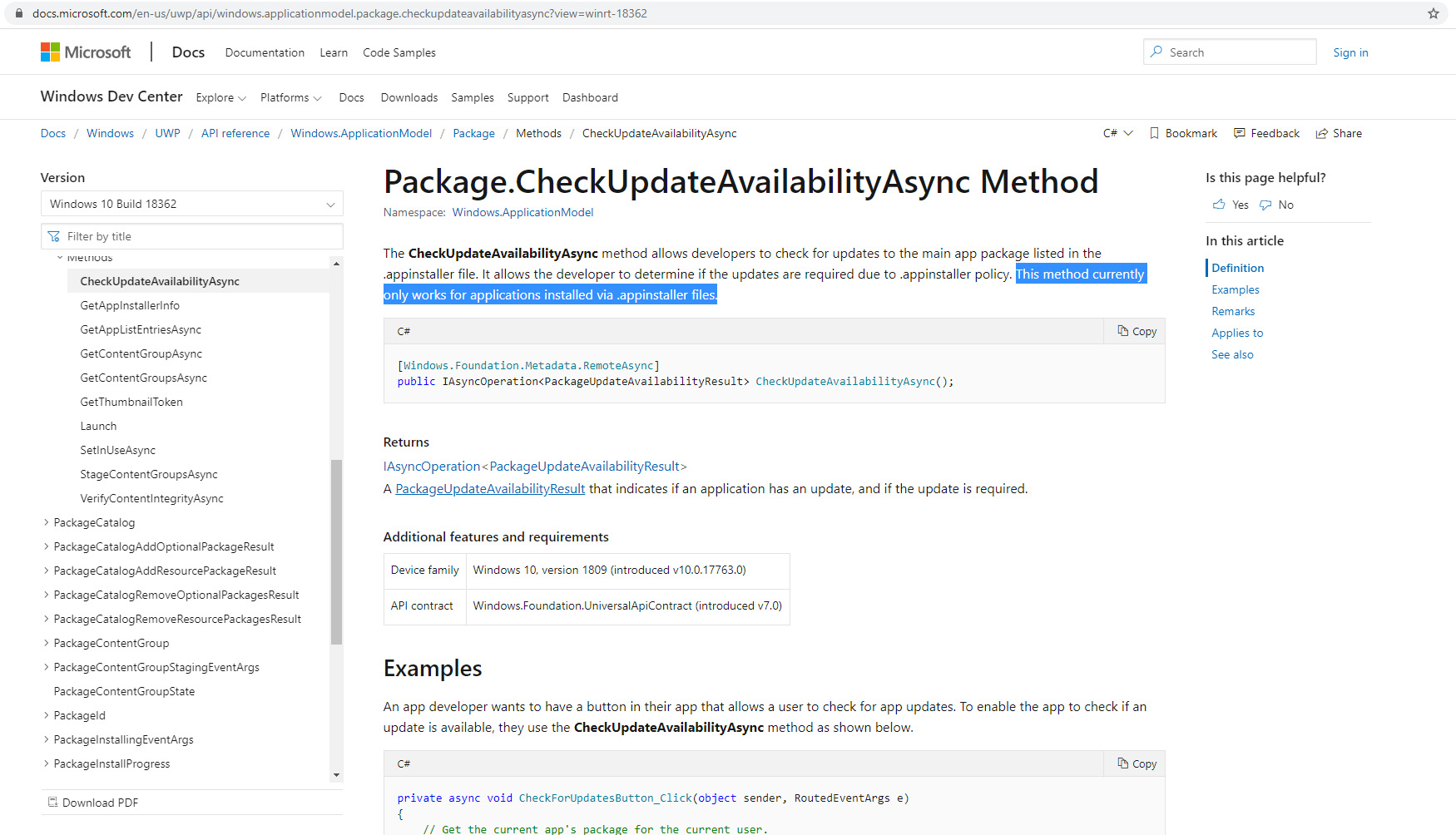Open the PackageUpdateAvailabilityResult link
The image size is (1456, 835).
pos(490,488)
